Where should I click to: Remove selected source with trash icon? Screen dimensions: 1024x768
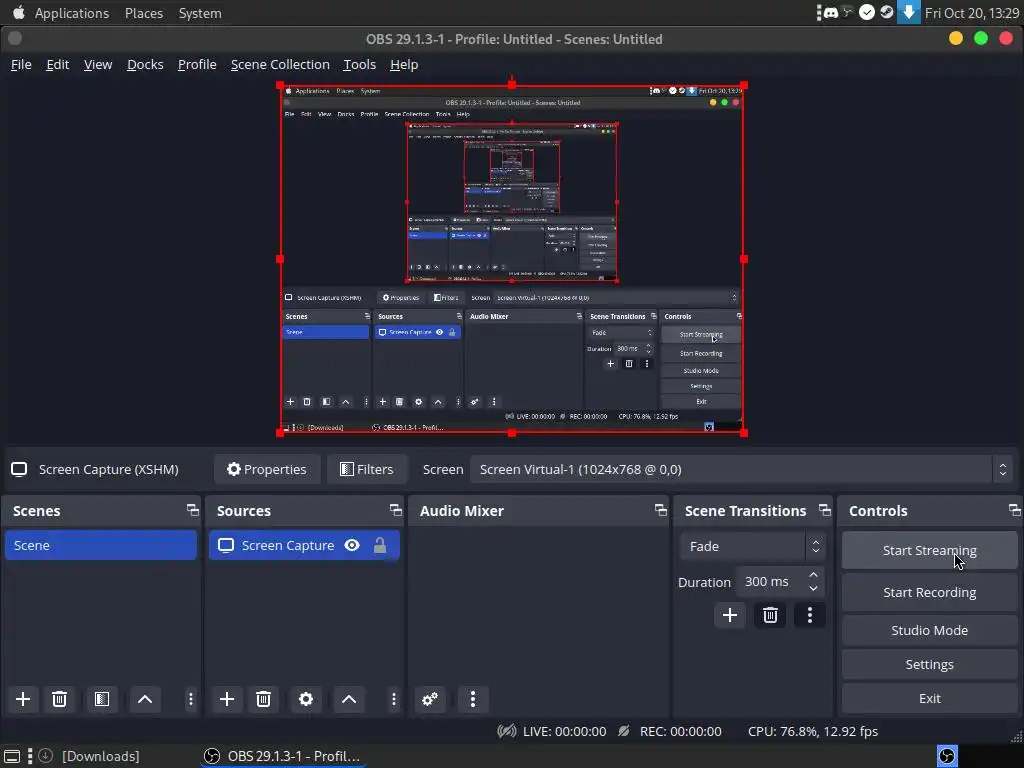263,699
